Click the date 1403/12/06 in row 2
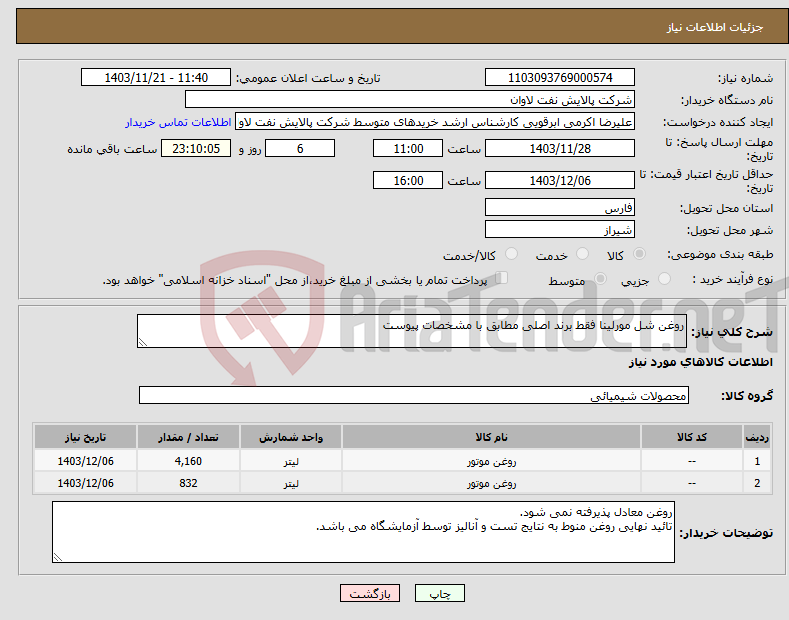Screen dimensions: 789x620 86,483
